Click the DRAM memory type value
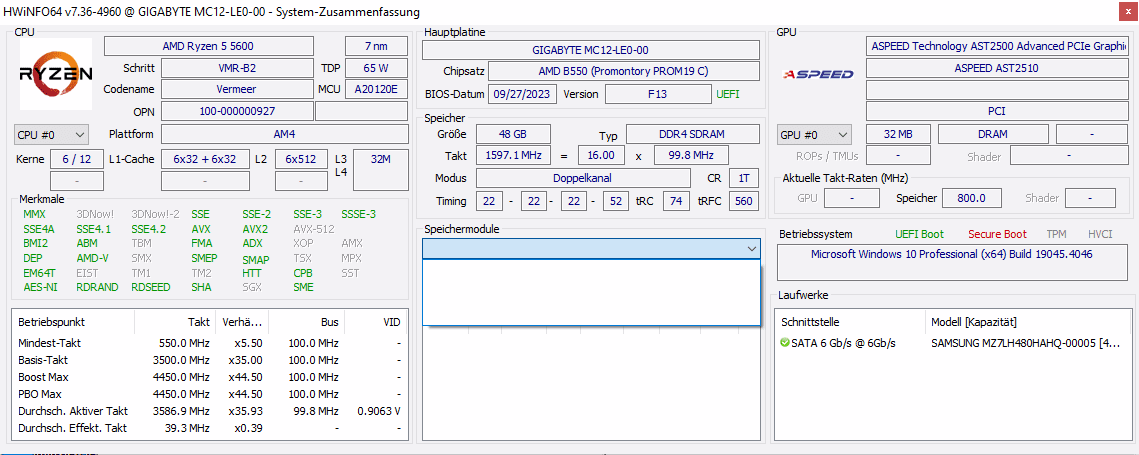The width and height of the screenshot is (1139, 455). (993, 134)
